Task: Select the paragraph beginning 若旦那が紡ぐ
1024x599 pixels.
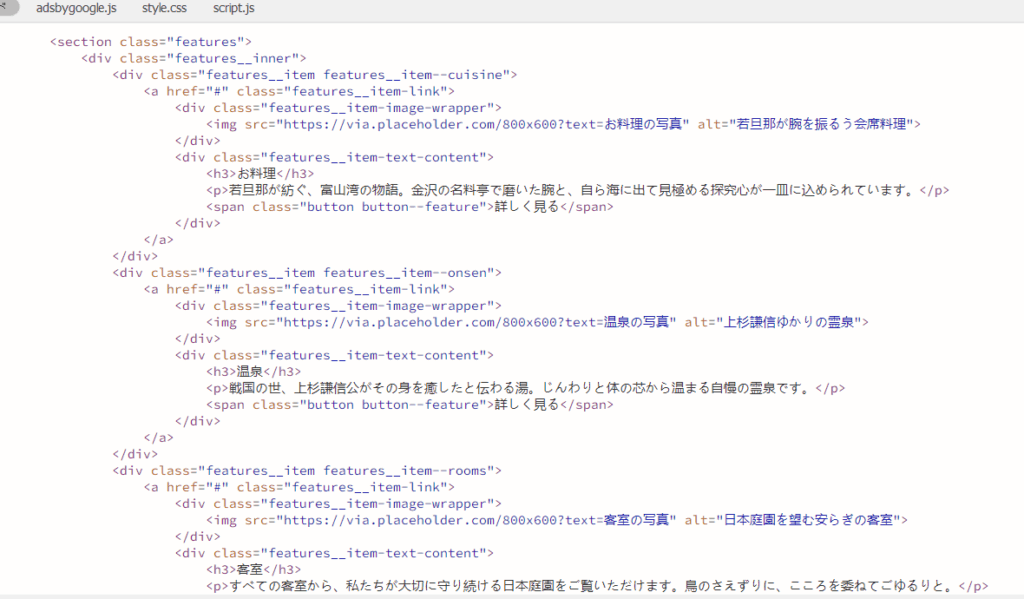Action: pyautogui.click(x=577, y=190)
